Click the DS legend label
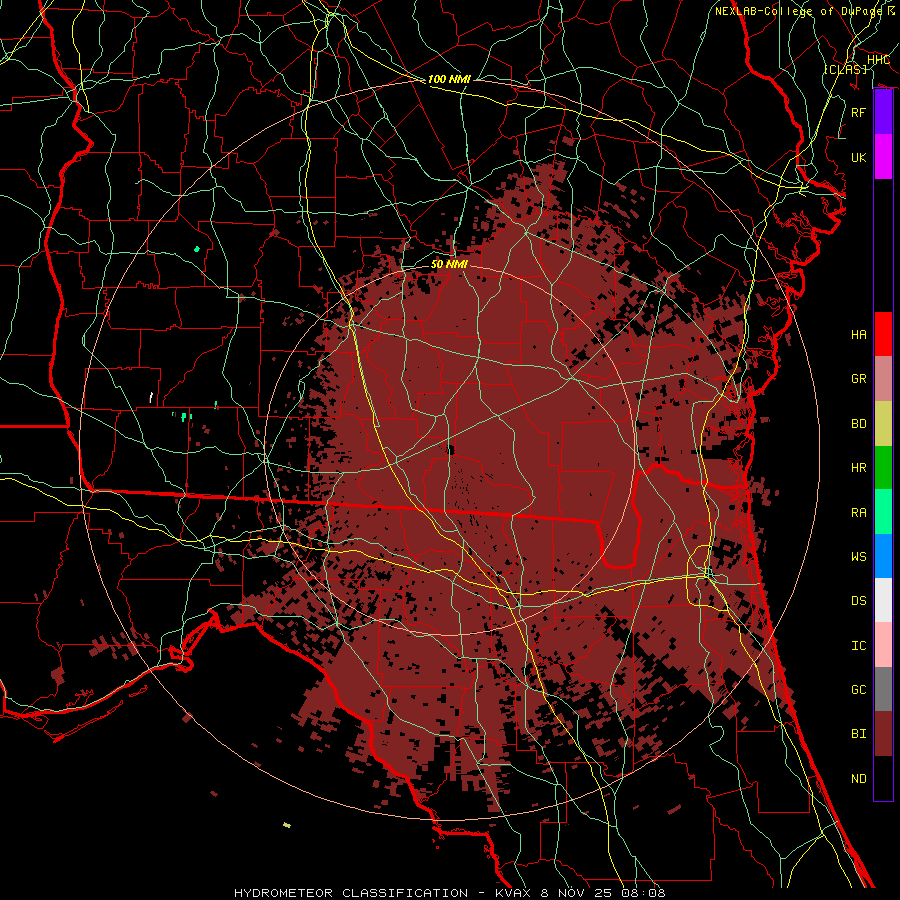The width and height of the screenshot is (900, 900). click(859, 601)
